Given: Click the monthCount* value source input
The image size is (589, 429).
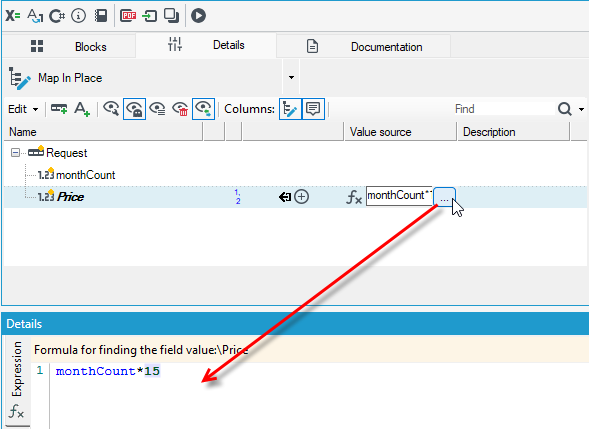Looking at the screenshot, I should tap(399, 196).
